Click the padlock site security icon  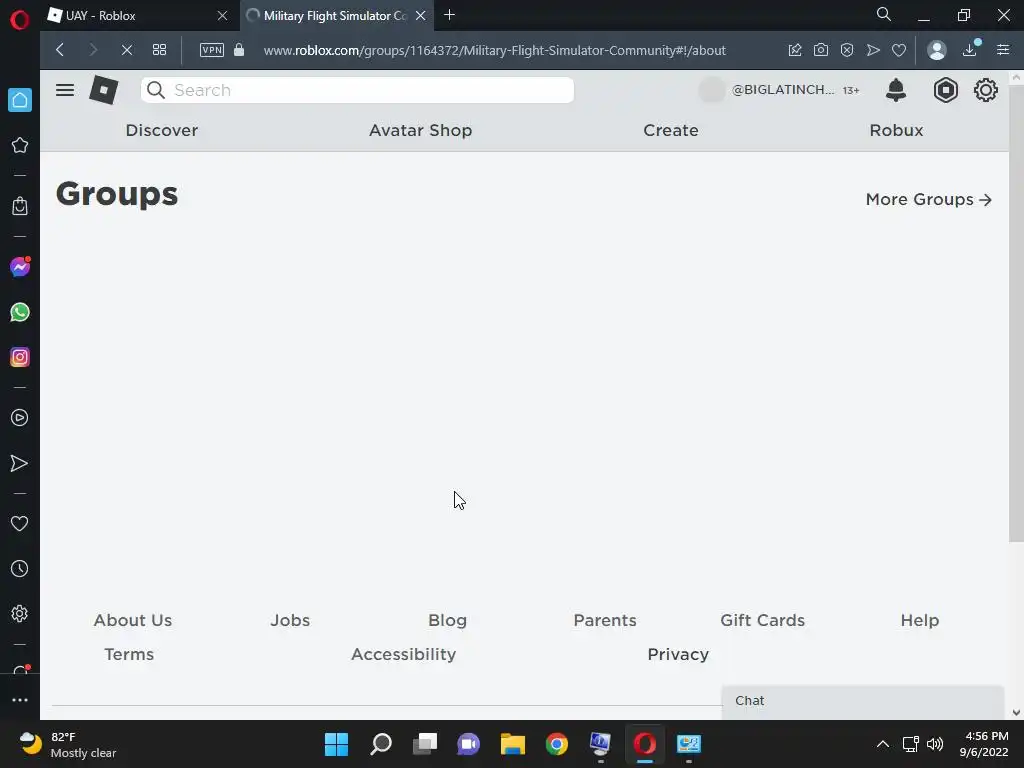pos(239,50)
